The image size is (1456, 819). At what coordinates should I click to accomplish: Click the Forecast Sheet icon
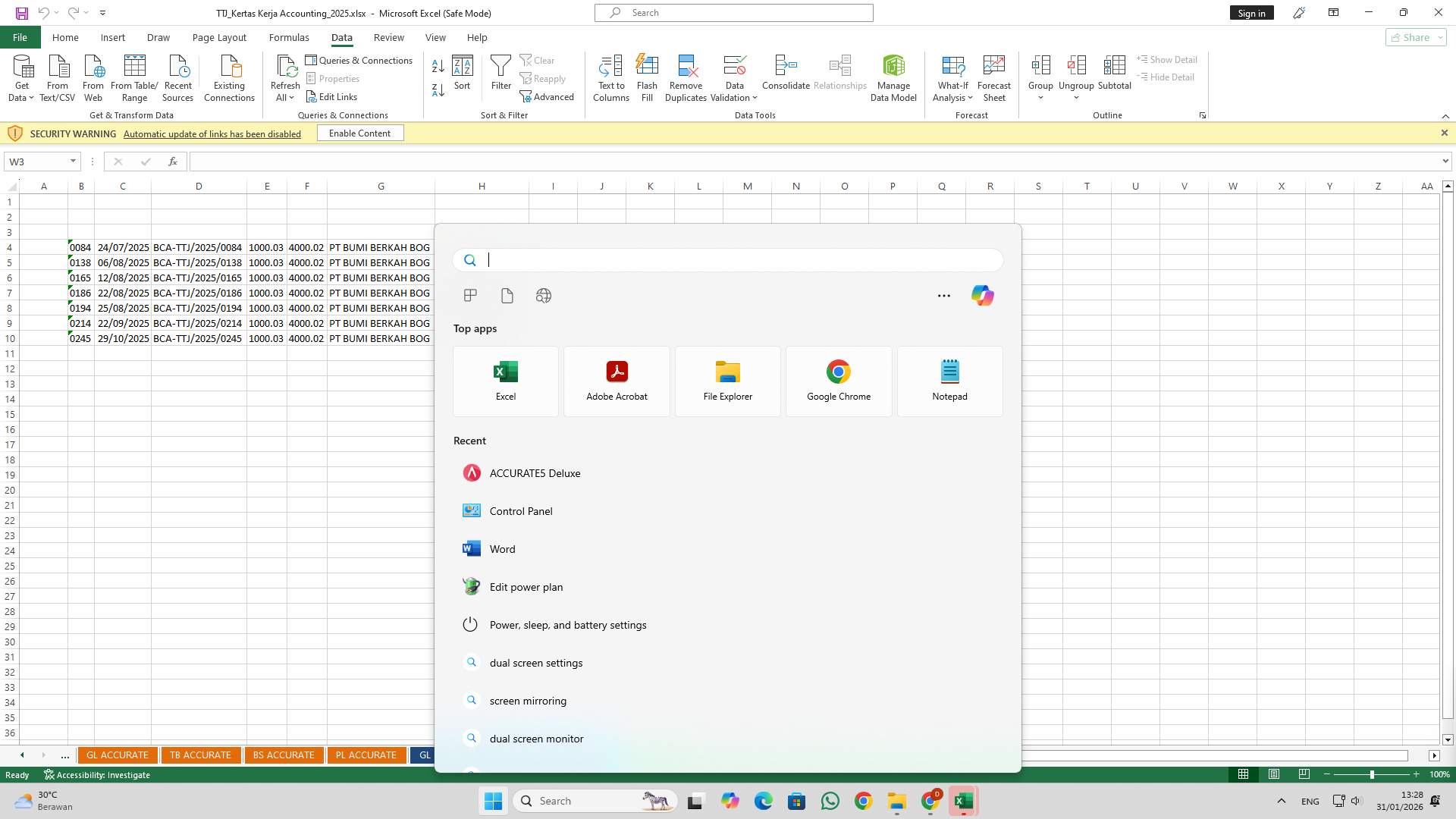coord(994,76)
